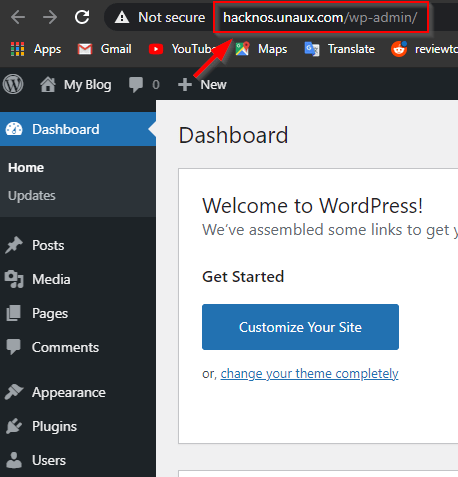
Task: Click the Posts pushpin icon
Action: point(14,245)
